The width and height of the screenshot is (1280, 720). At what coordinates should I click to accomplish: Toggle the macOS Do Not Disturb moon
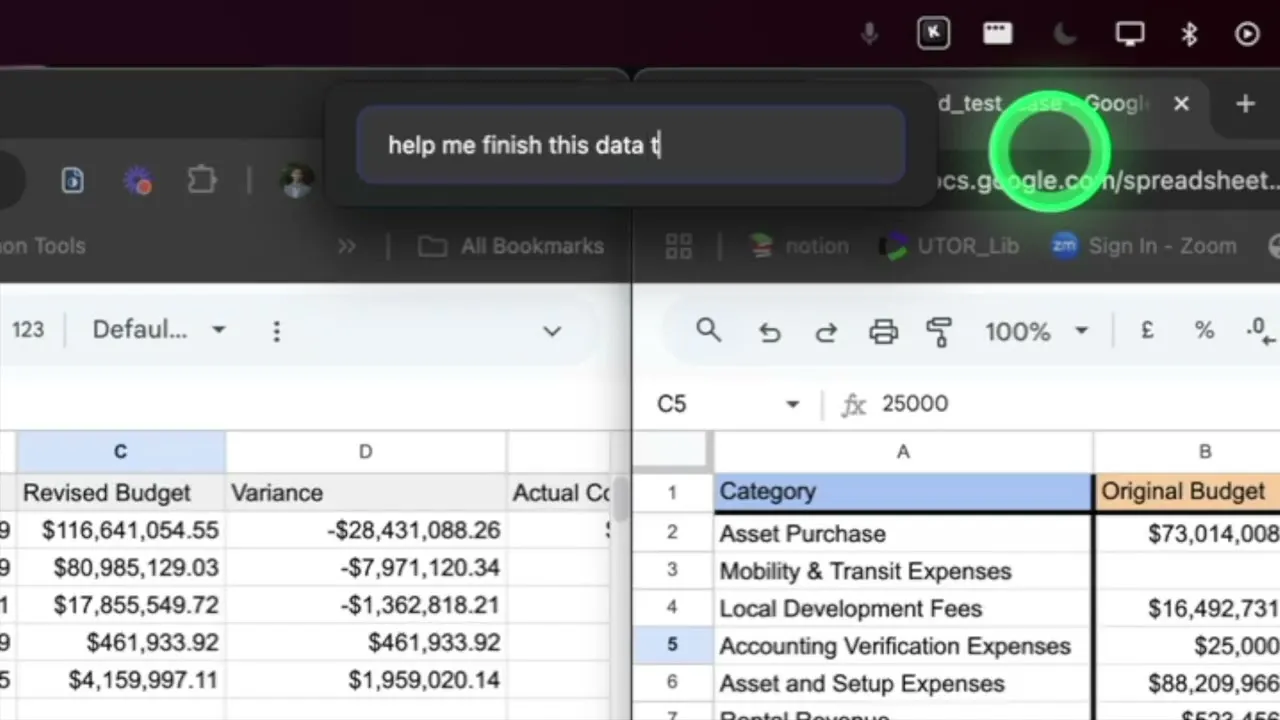tap(1065, 34)
